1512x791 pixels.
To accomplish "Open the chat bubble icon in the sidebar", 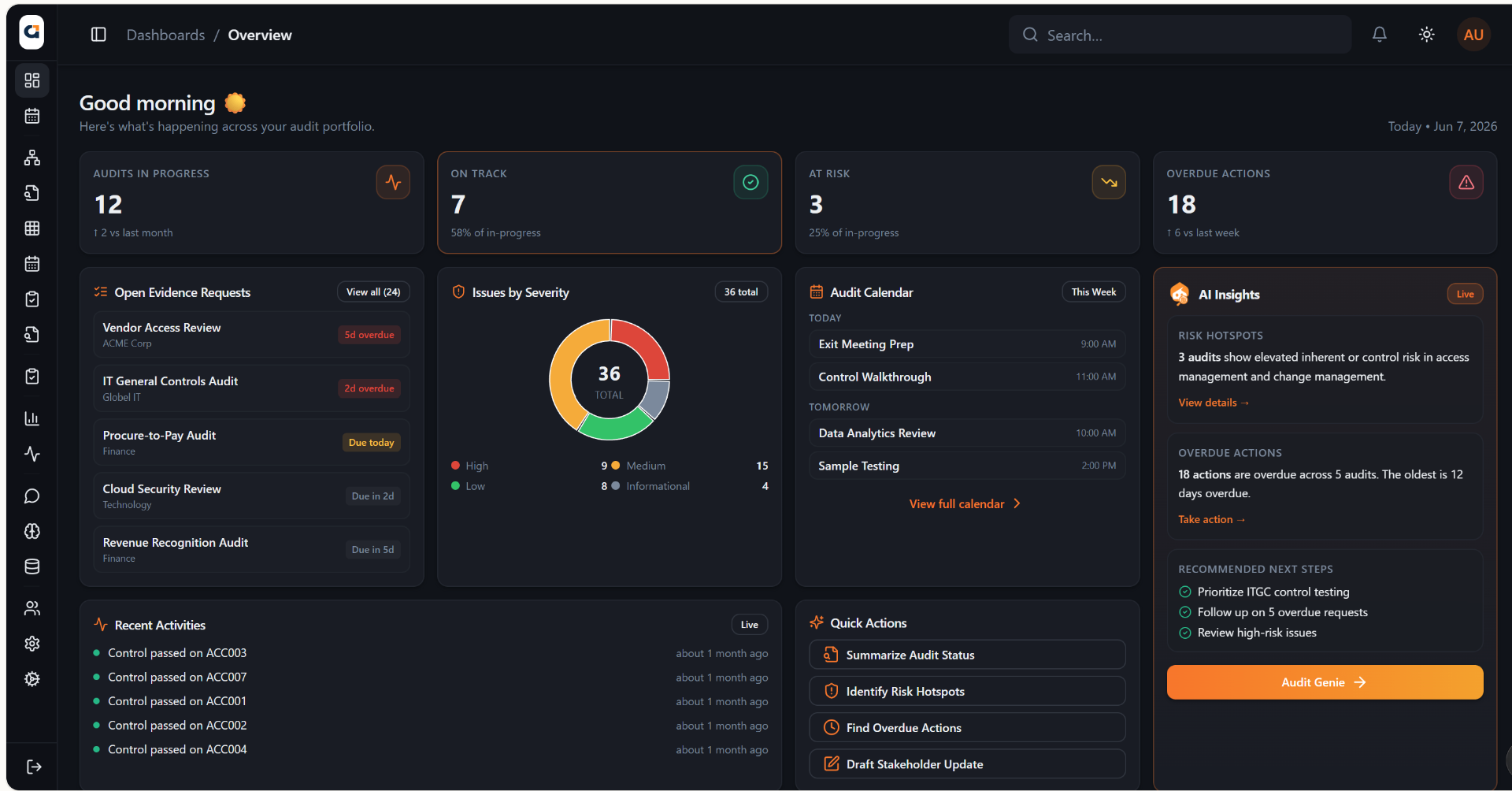I will [x=32, y=496].
